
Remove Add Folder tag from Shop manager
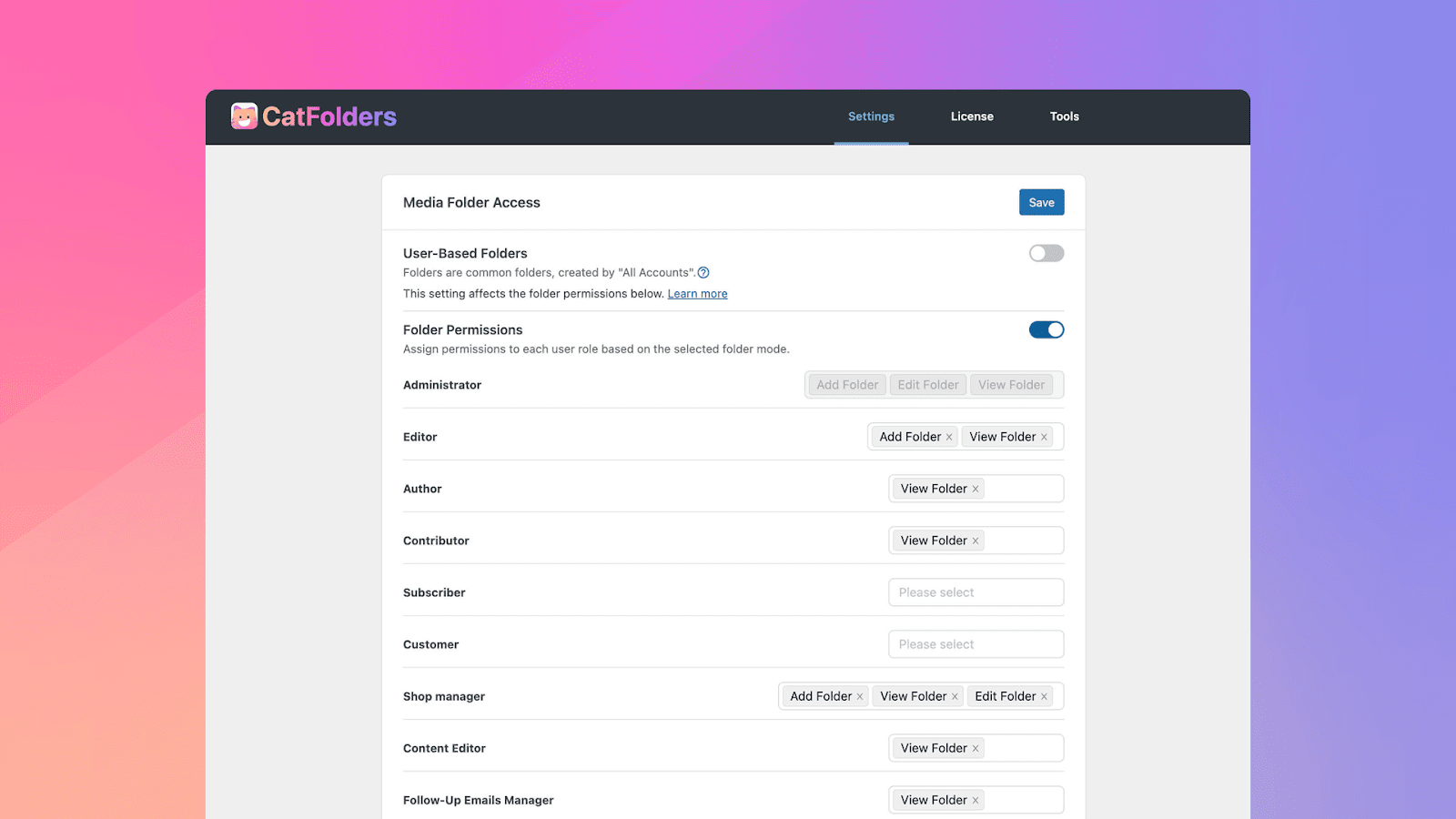(860, 697)
